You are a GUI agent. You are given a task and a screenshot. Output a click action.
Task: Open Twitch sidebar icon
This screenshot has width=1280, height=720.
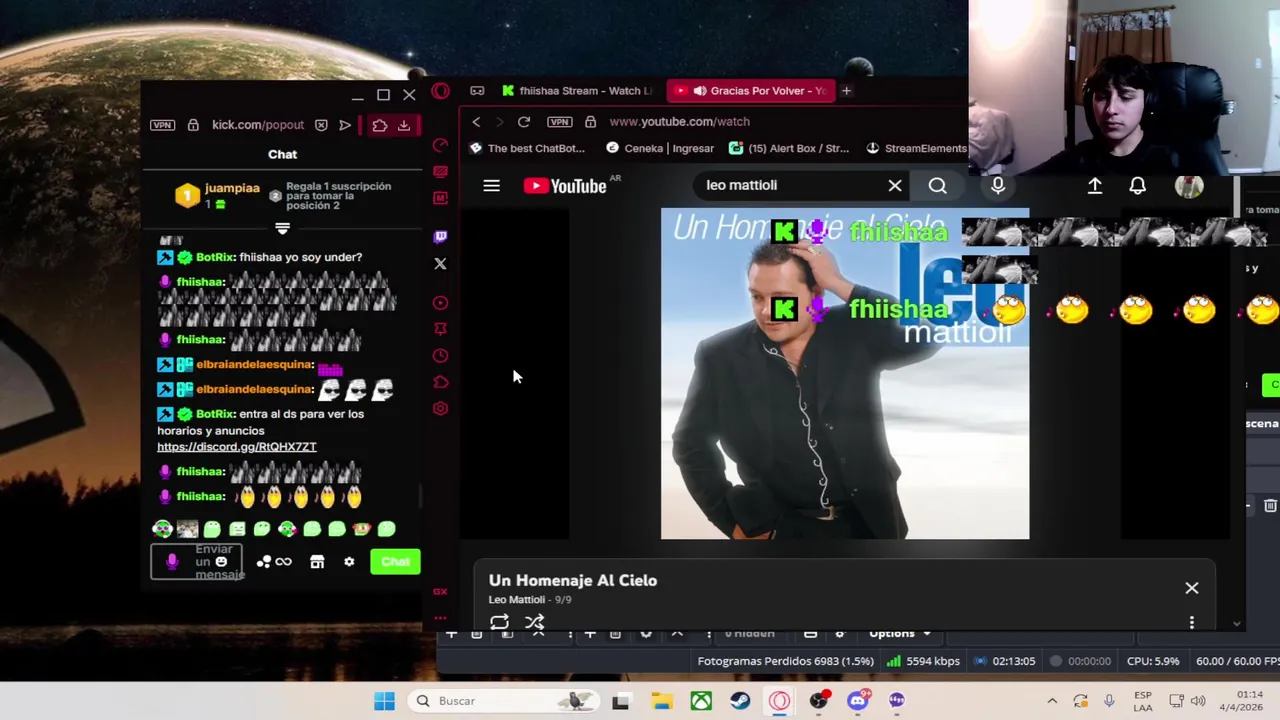440,236
